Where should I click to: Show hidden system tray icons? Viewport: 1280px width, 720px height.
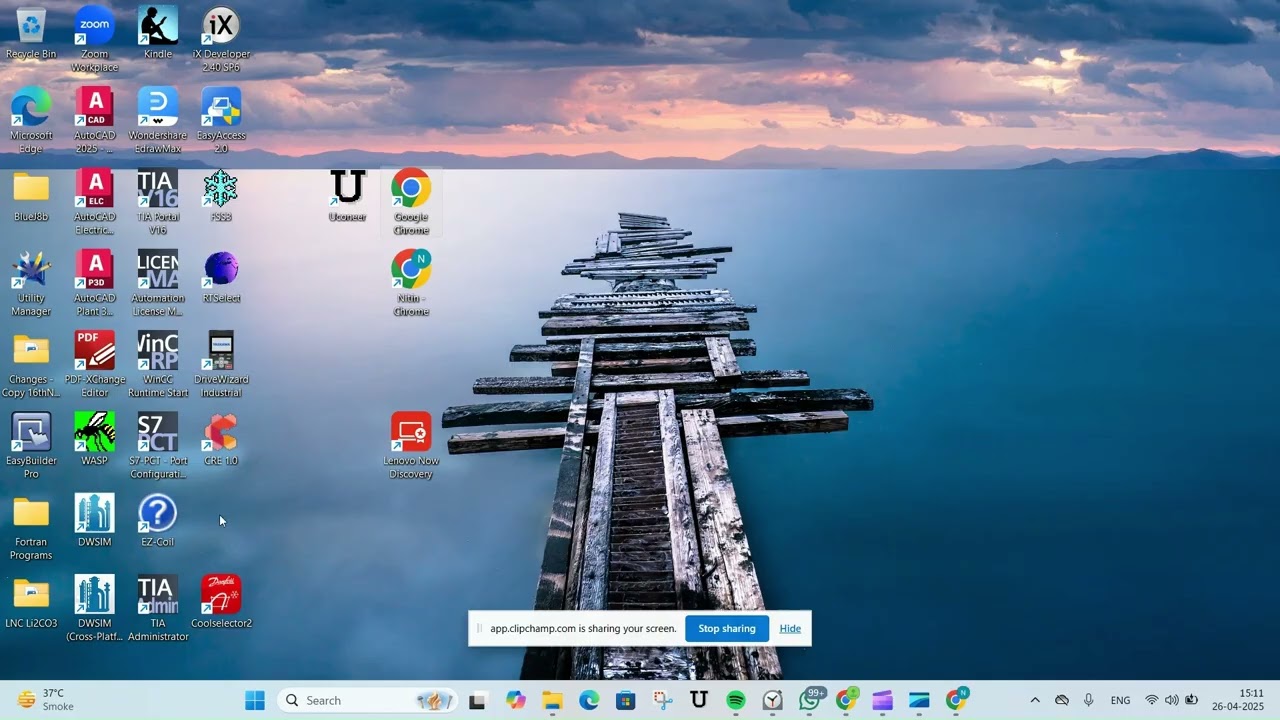pos(1035,700)
